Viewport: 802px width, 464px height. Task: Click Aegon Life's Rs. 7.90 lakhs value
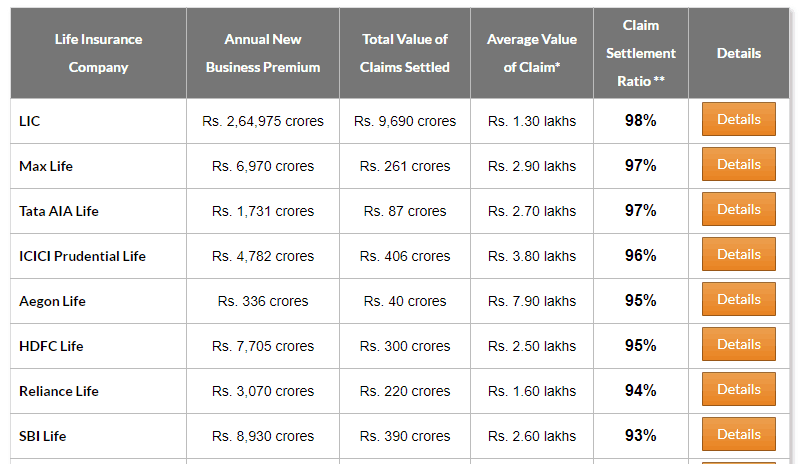tap(532, 301)
